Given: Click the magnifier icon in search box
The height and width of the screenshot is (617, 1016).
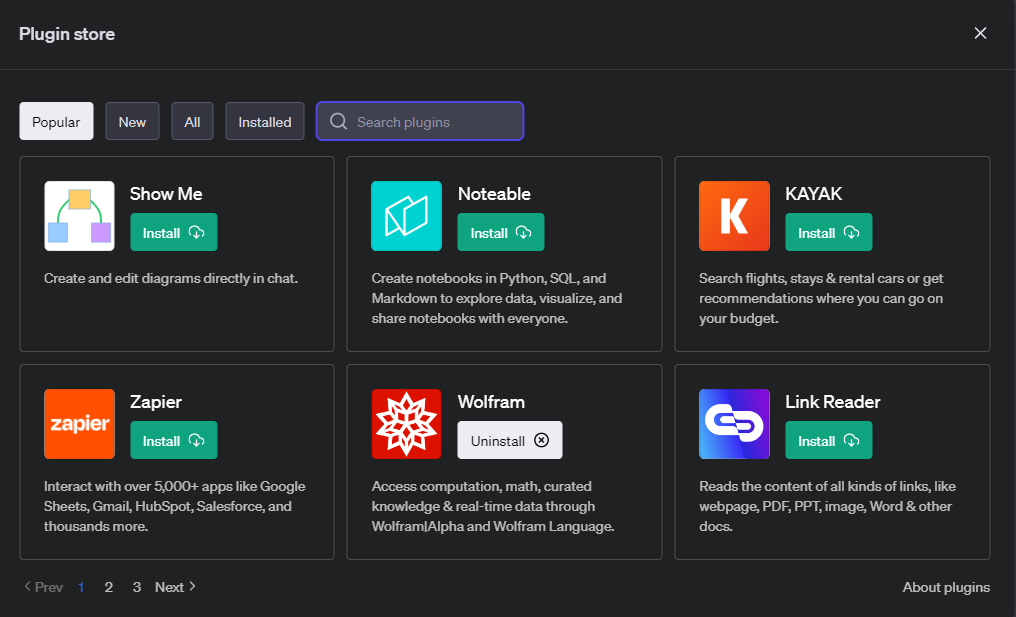Looking at the screenshot, I should 339,122.
